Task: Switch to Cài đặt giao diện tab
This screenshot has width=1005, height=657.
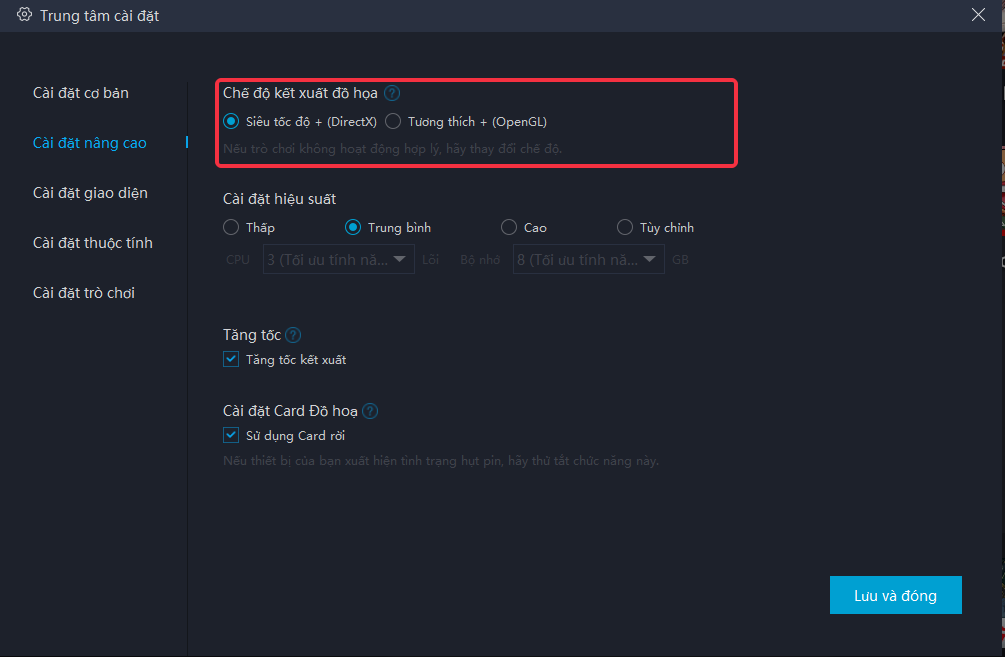Action: point(90,193)
